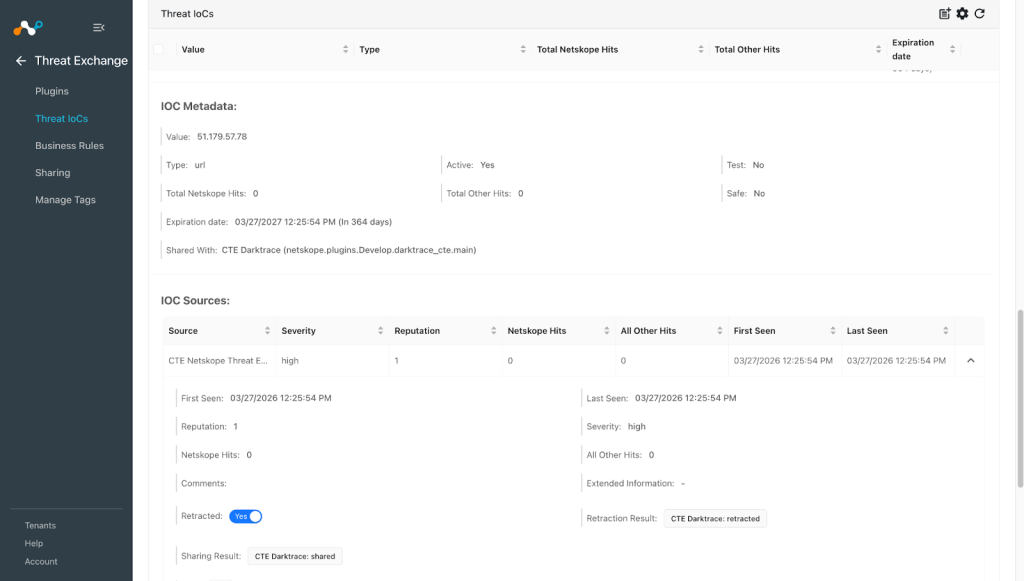
Task: Click the IOC Sources heading
Action: point(195,301)
